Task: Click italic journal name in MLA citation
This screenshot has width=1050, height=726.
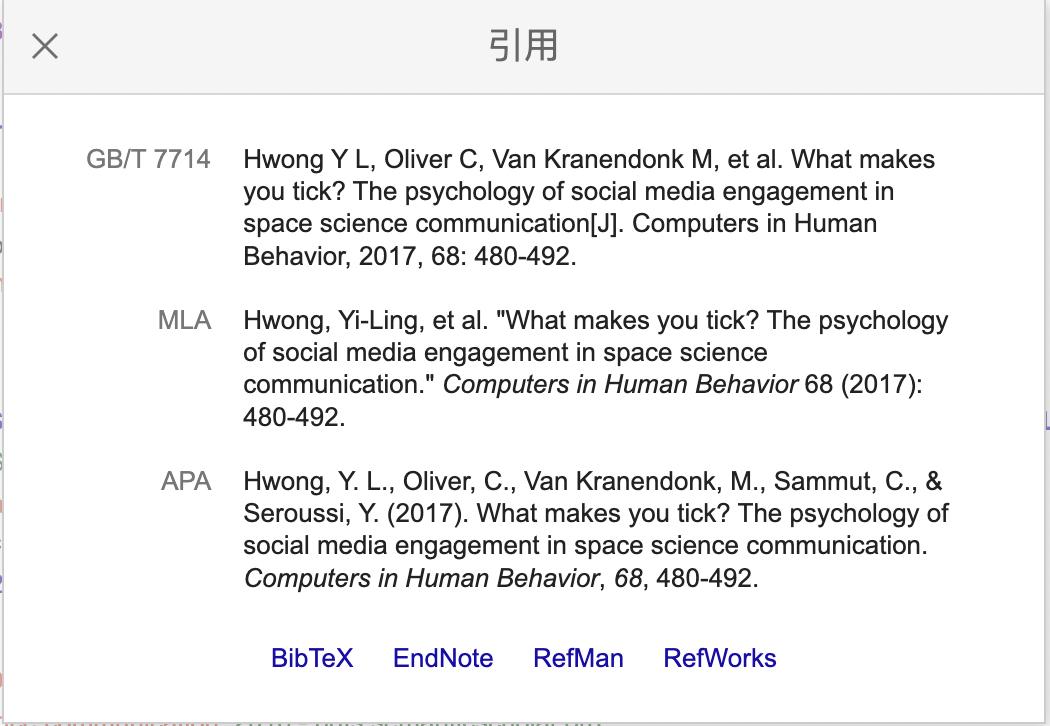Action: coord(620,384)
